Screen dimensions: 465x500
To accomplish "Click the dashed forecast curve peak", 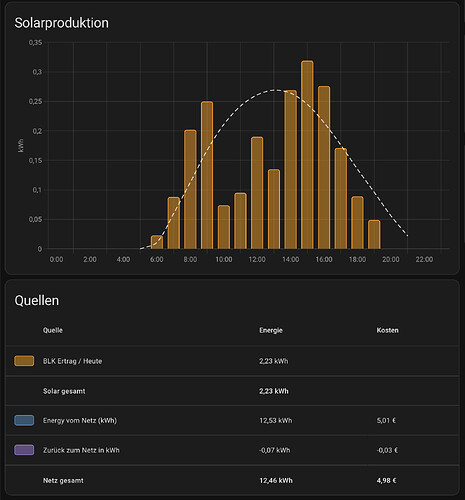I will [275, 90].
